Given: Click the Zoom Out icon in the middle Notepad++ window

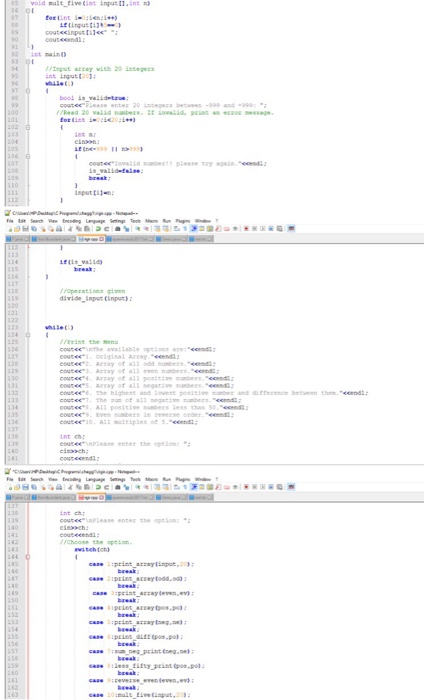Looking at the screenshot, I should (146, 229).
